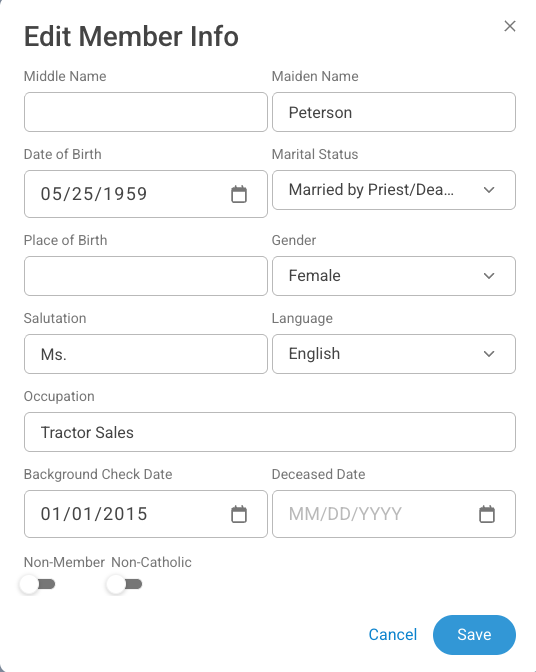536x672 pixels.
Task: Open the Date of Birth calendar picker
Action: 239,194
